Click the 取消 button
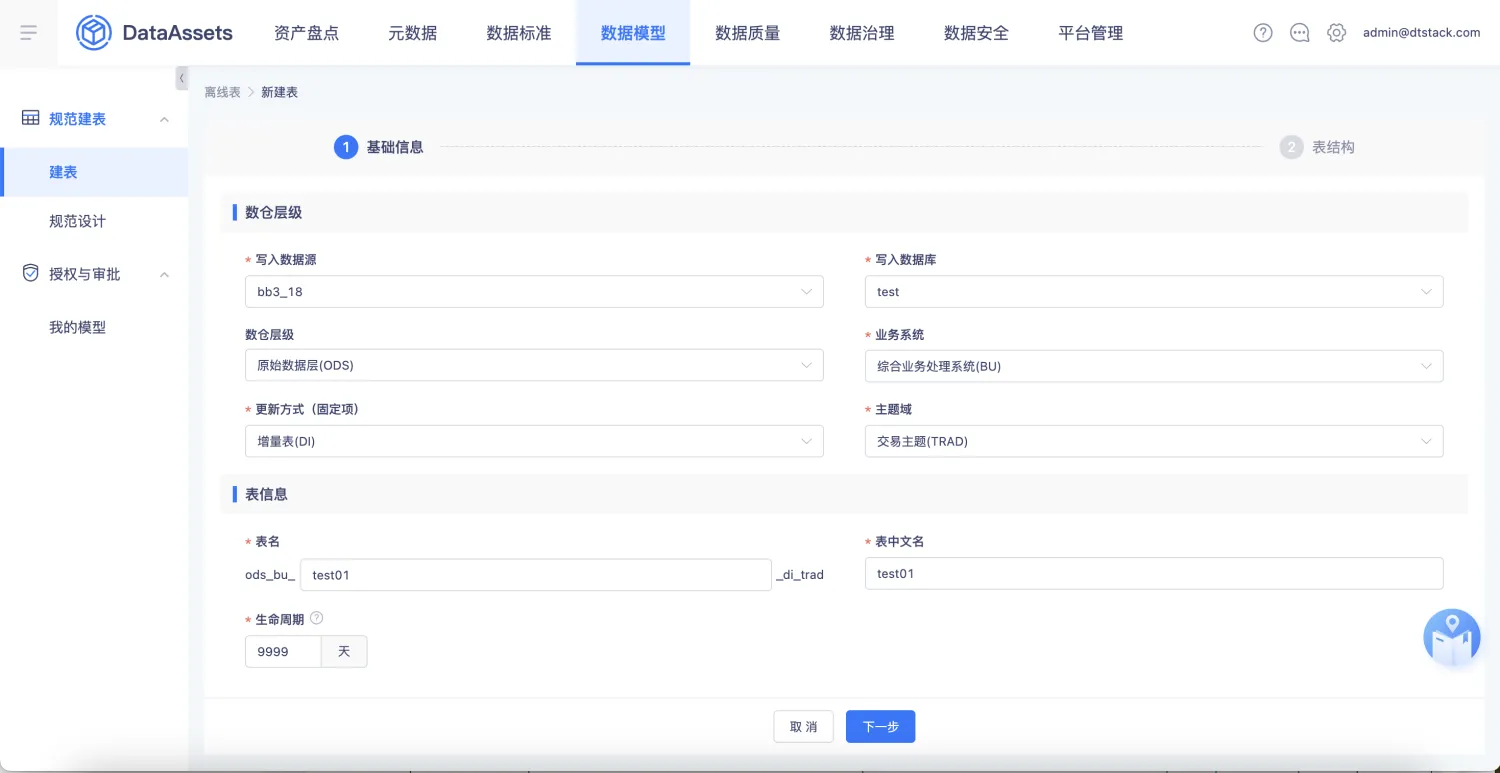The width and height of the screenshot is (1500, 773). click(x=804, y=726)
